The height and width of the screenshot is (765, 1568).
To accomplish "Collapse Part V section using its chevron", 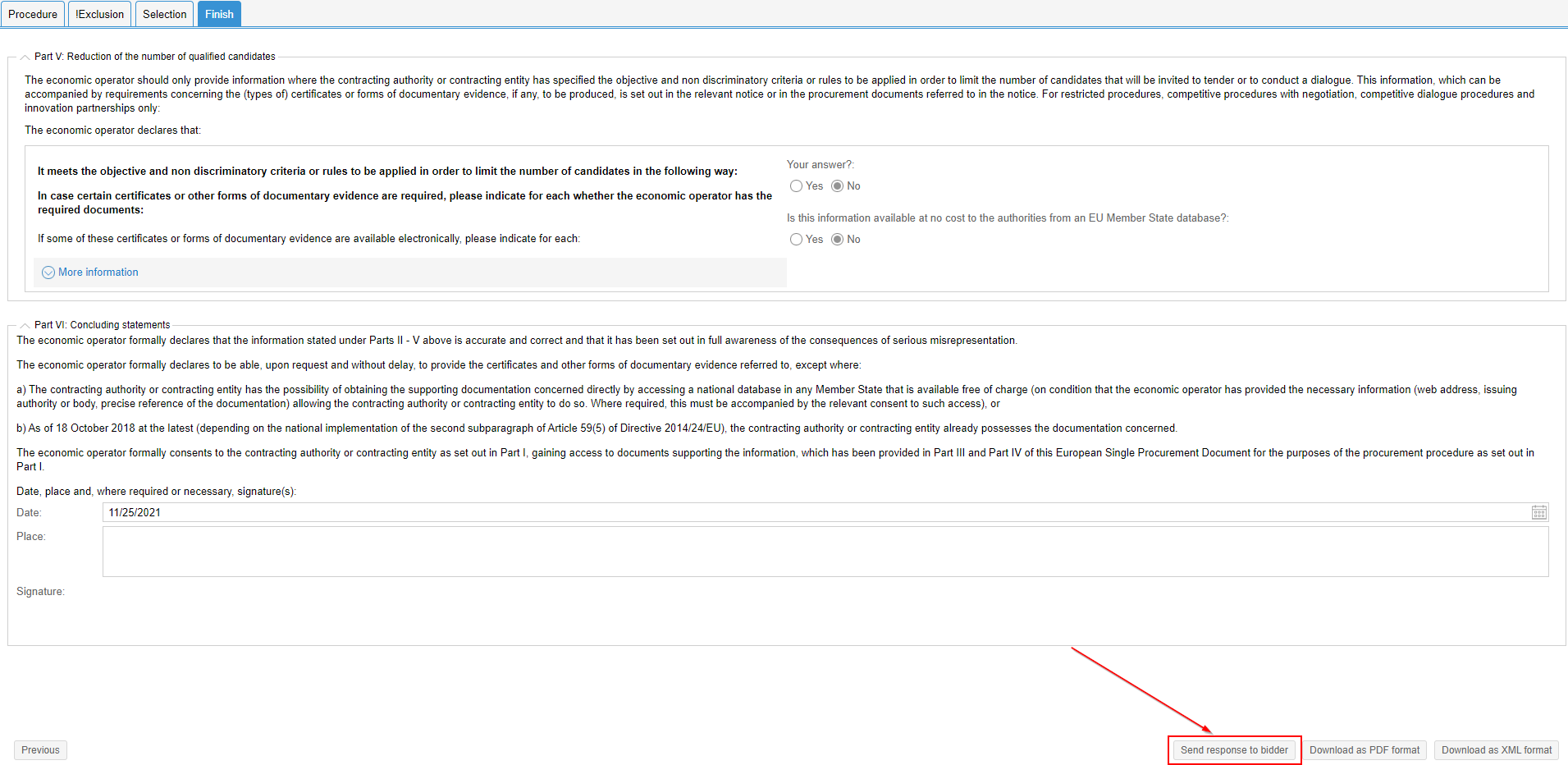I will [x=25, y=57].
